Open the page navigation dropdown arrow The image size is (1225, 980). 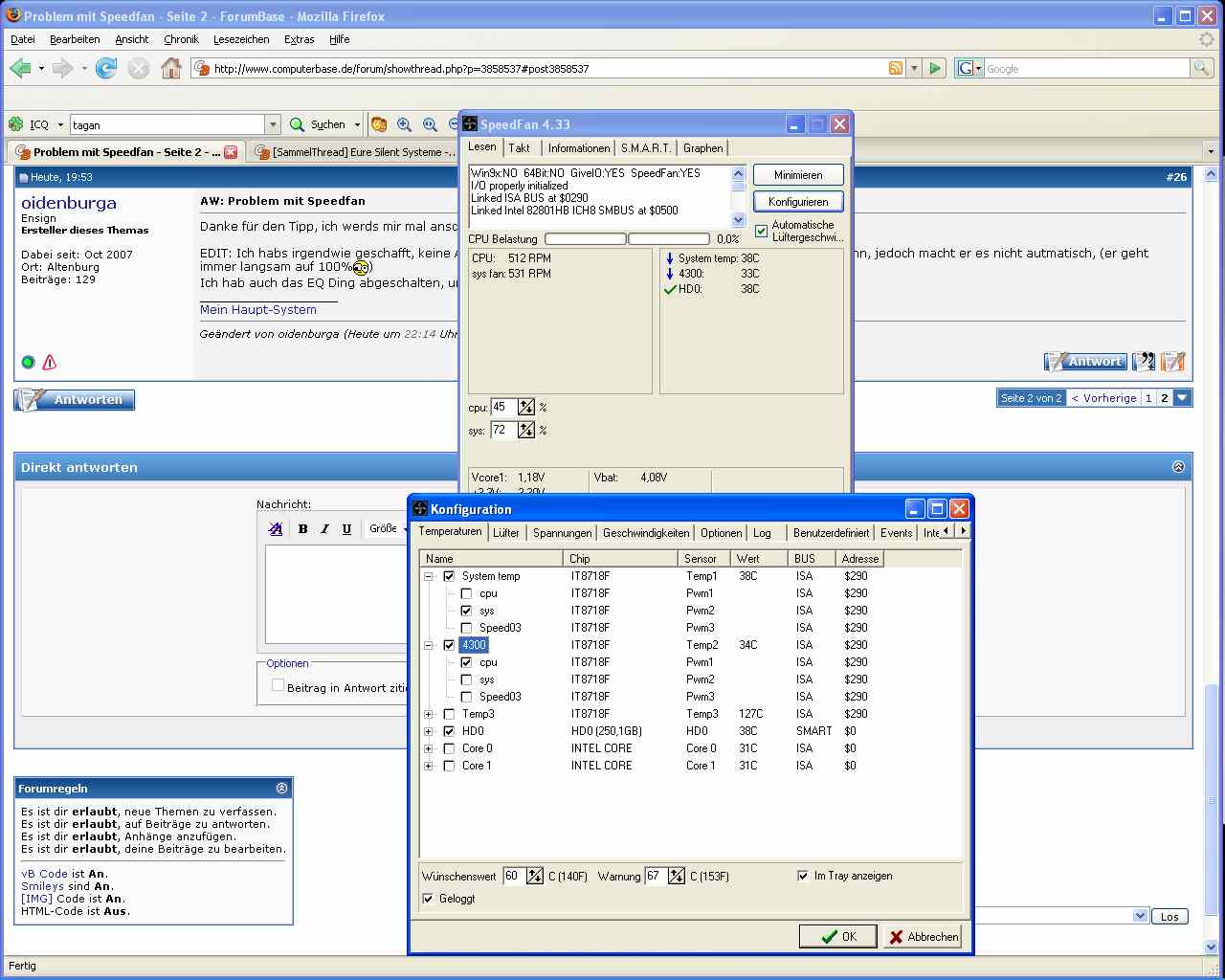point(1183,398)
